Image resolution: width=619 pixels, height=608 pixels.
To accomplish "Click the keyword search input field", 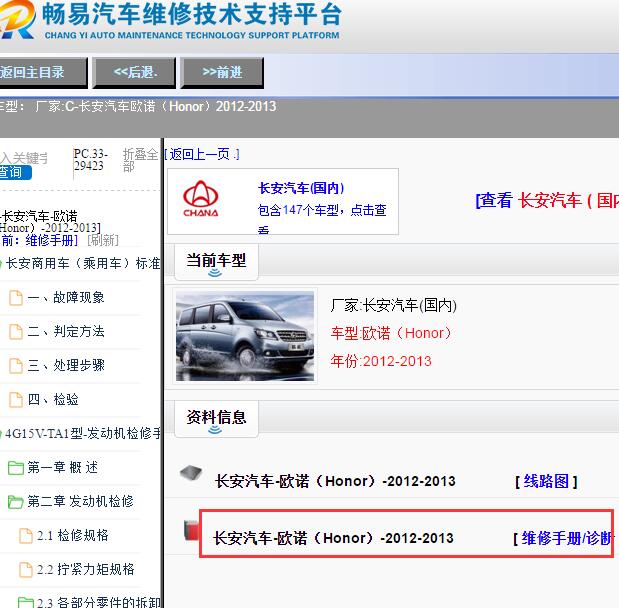I will [x=24, y=158].
